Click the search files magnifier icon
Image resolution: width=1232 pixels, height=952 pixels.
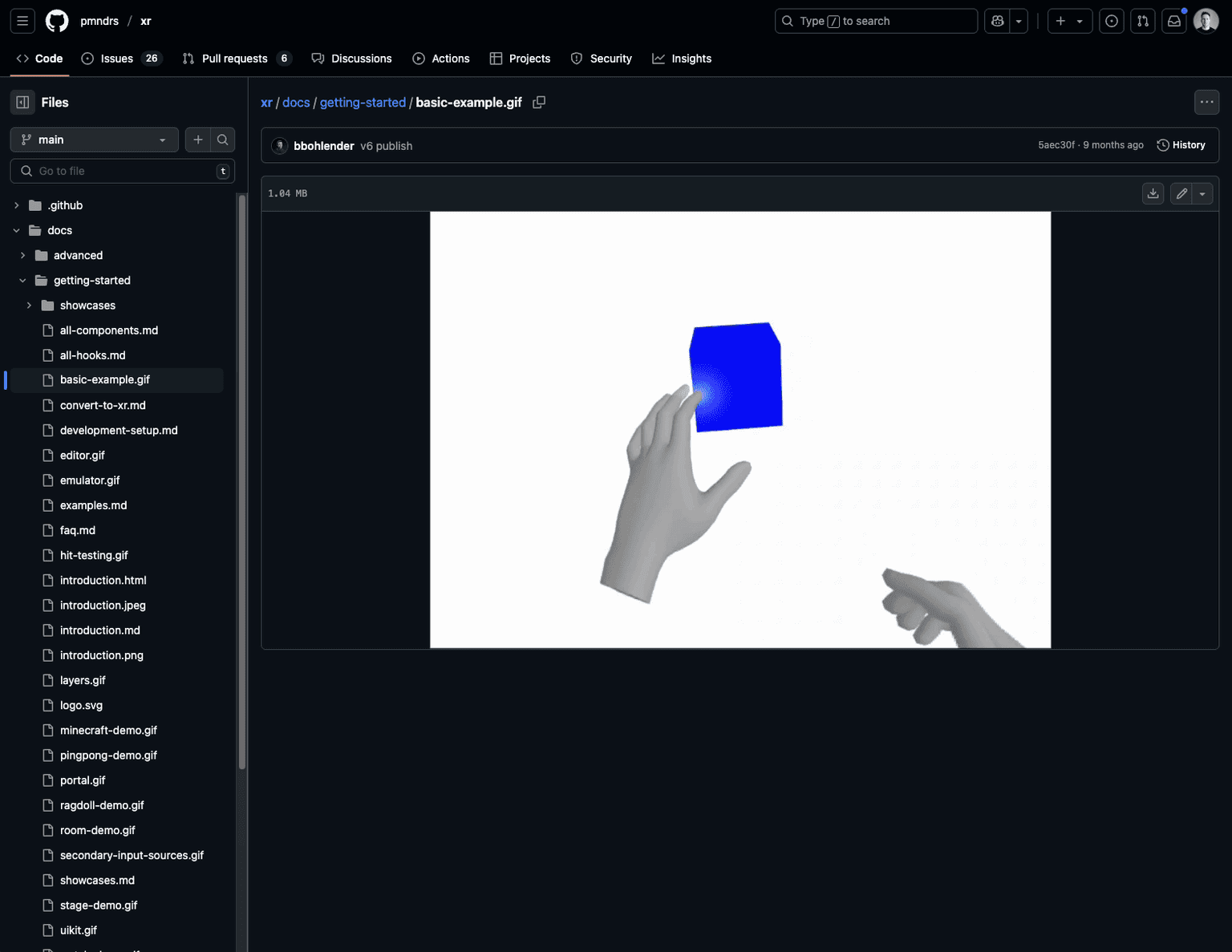222,140
